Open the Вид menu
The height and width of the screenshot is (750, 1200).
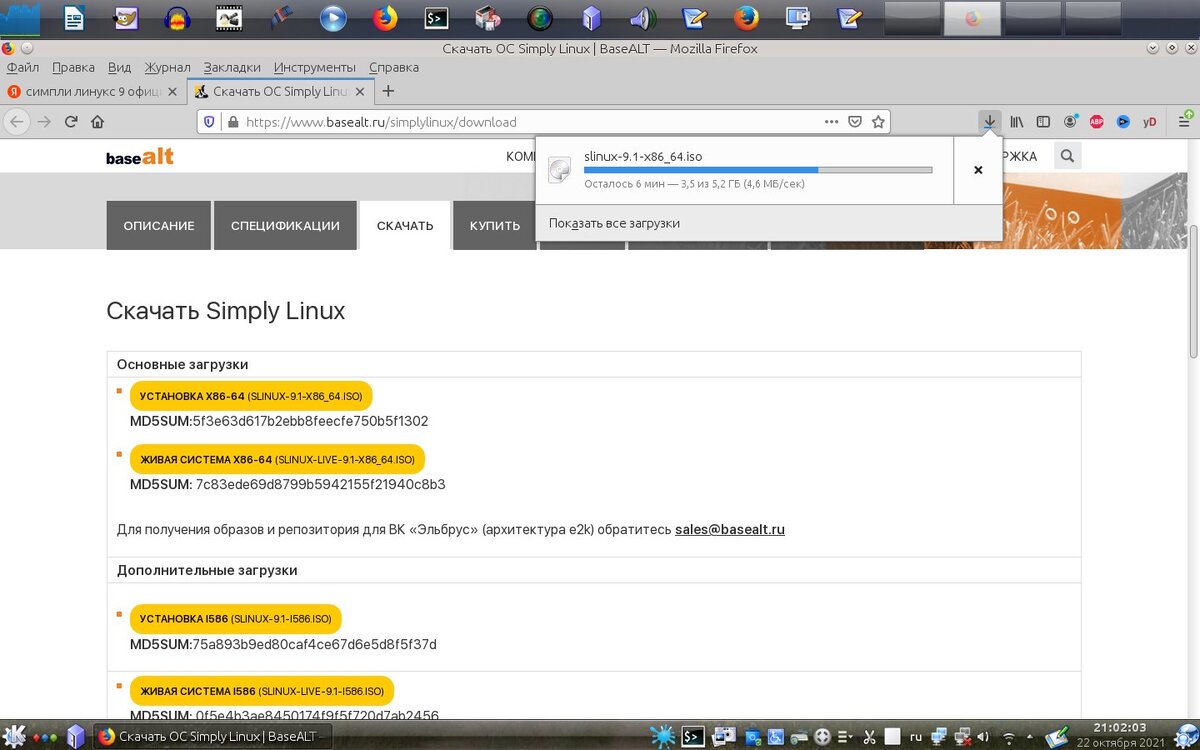[x=119, y=67]
